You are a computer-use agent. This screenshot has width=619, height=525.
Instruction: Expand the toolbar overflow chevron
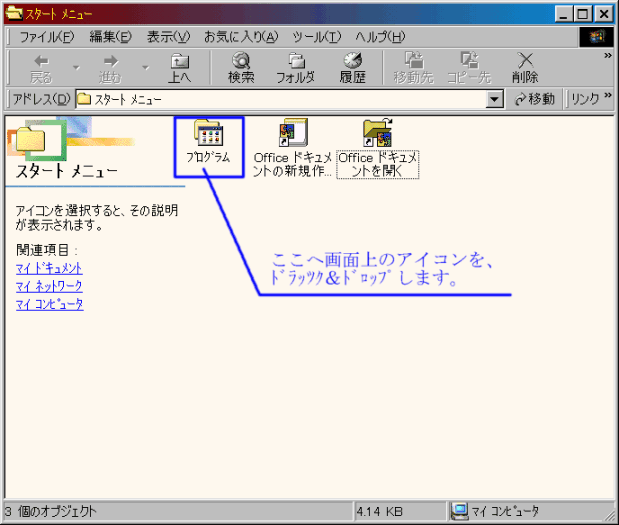[x=607, y=57]
